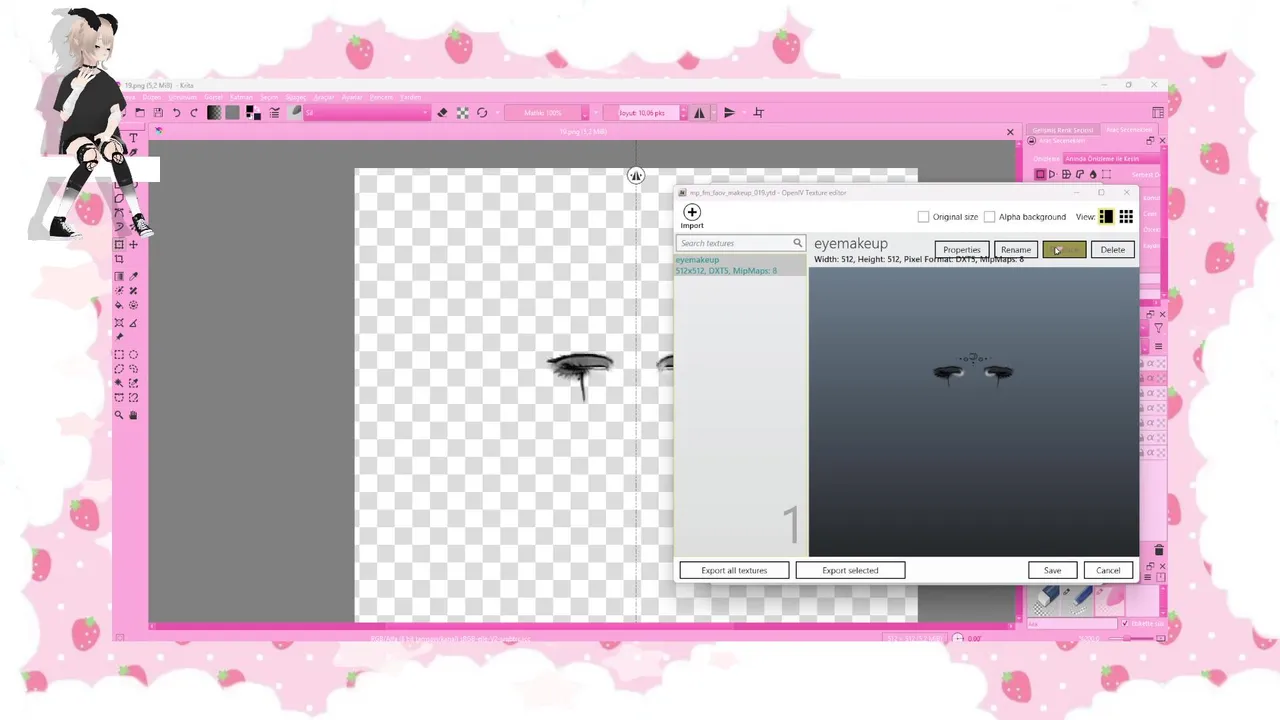Image resolution: width=1280 pixels, height=720 pixels.
Task: Click Export all textures button
Action: 734,570
